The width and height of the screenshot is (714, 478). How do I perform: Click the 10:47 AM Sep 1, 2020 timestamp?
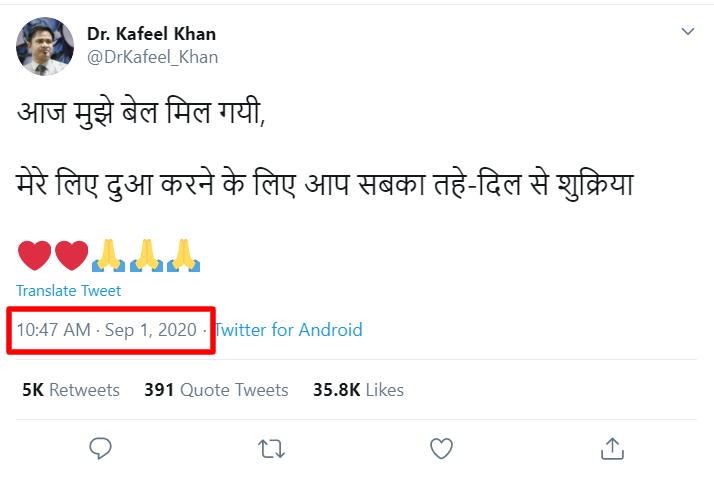110,330
